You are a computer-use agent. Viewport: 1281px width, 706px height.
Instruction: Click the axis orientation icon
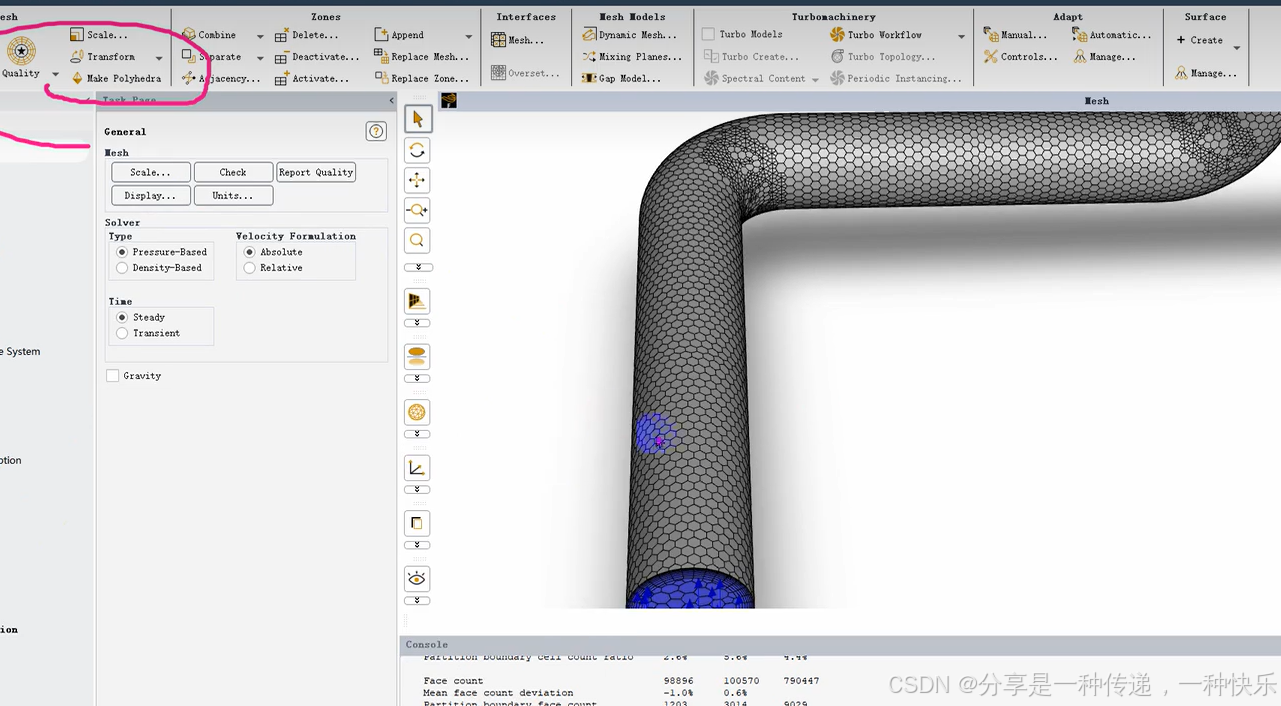[x=418, y=467]
